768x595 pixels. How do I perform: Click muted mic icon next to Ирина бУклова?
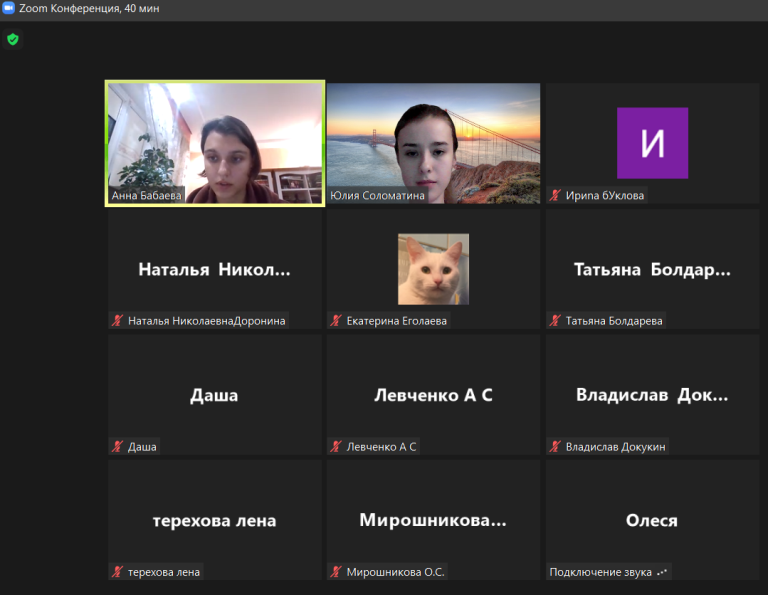click(x=555, y=196)
